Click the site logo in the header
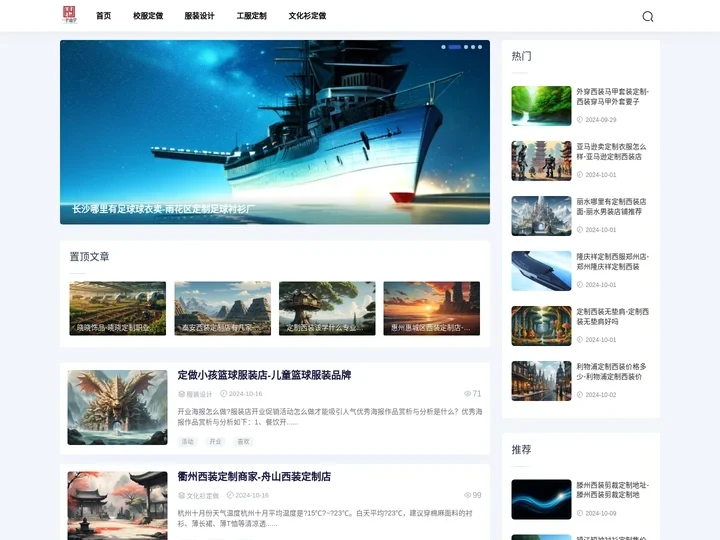Image resolution: width=720 pixels, height=540 pixels. (69, 15)
